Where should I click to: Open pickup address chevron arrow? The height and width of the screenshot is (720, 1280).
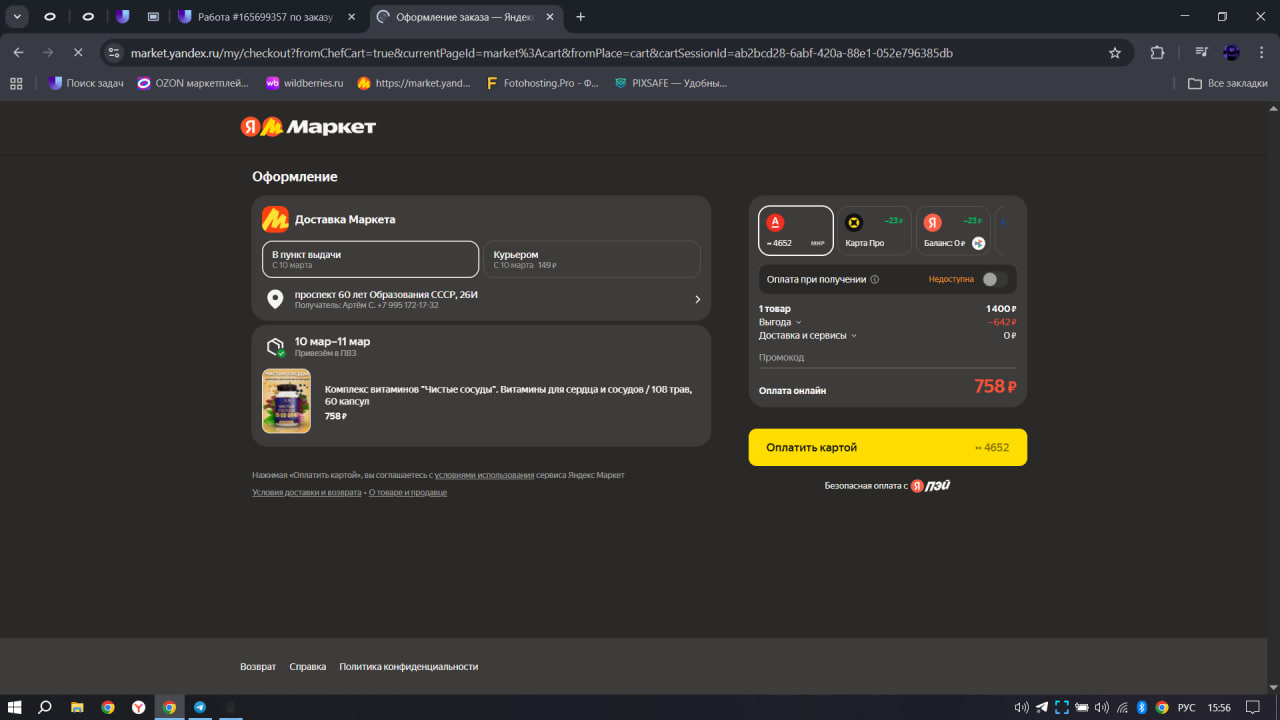pos(697,299)
